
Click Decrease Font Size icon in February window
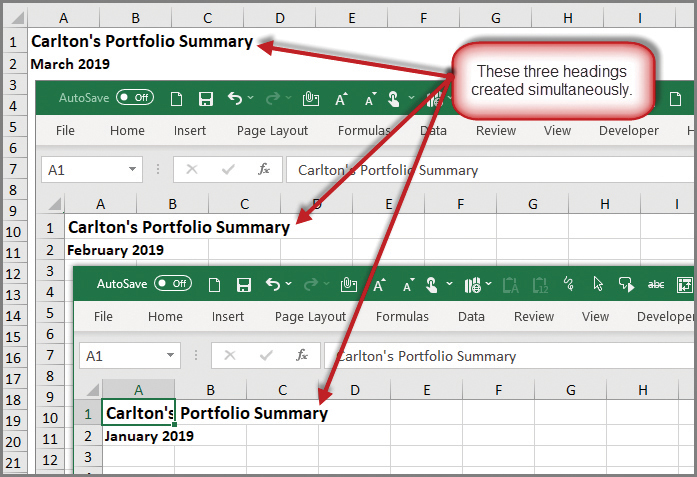[x=370, y=98]
